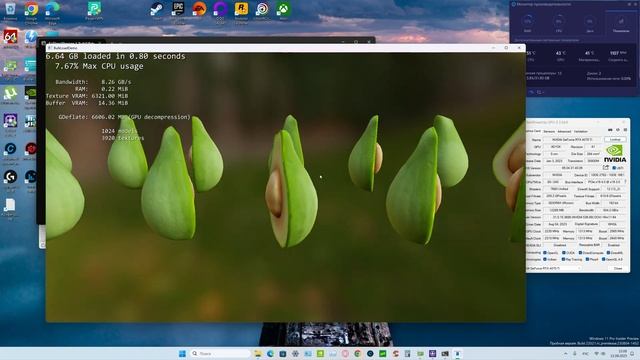Click the refresh icon in the GPU-Z header

(x=618, y=130)
